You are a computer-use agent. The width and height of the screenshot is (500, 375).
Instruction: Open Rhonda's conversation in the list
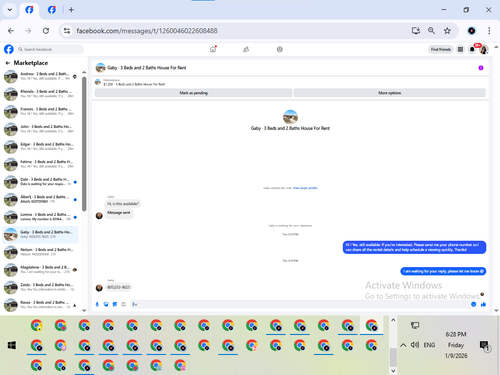(40, 94)
